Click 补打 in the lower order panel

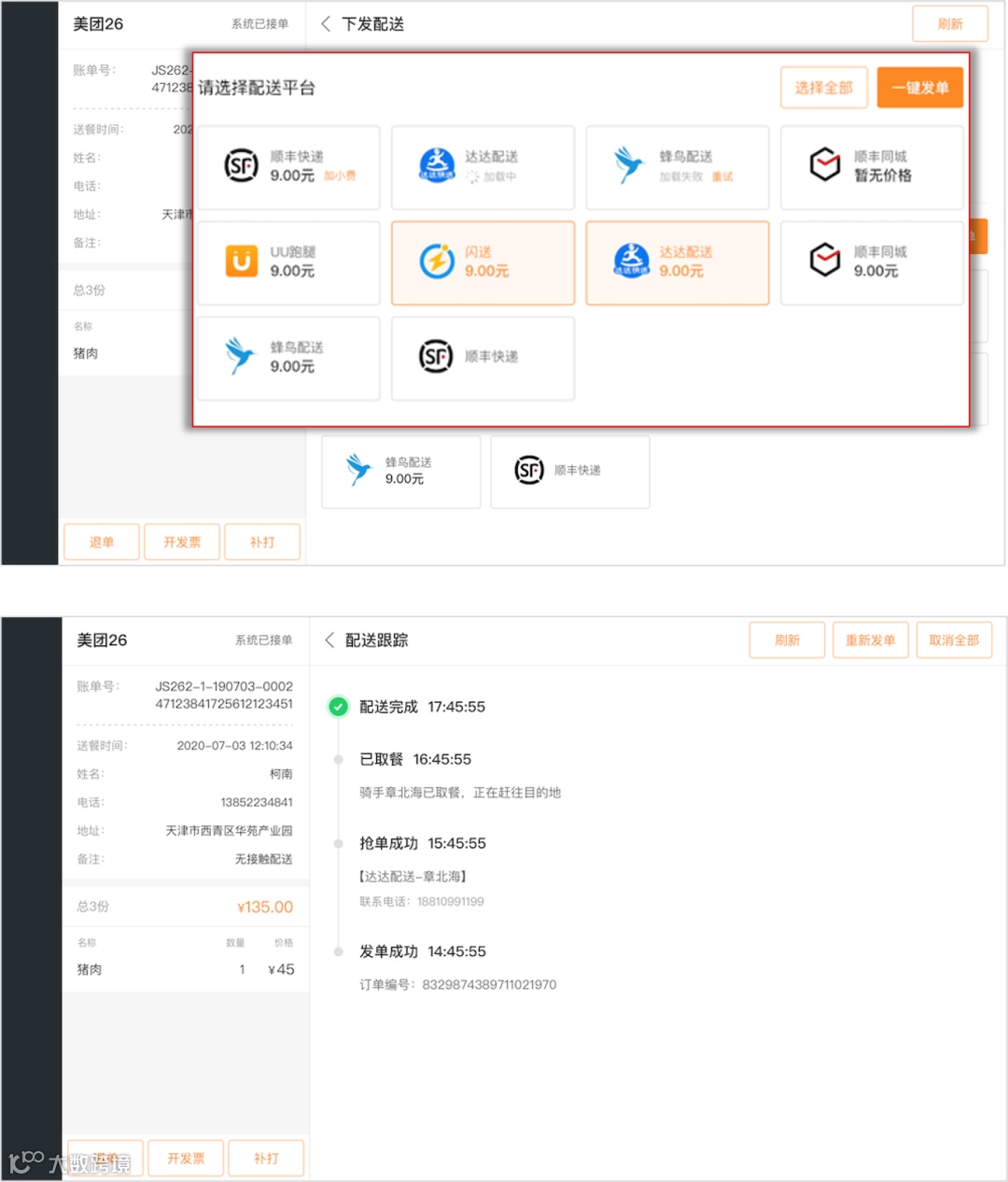pyautogui.click(x=266, y=1159)
